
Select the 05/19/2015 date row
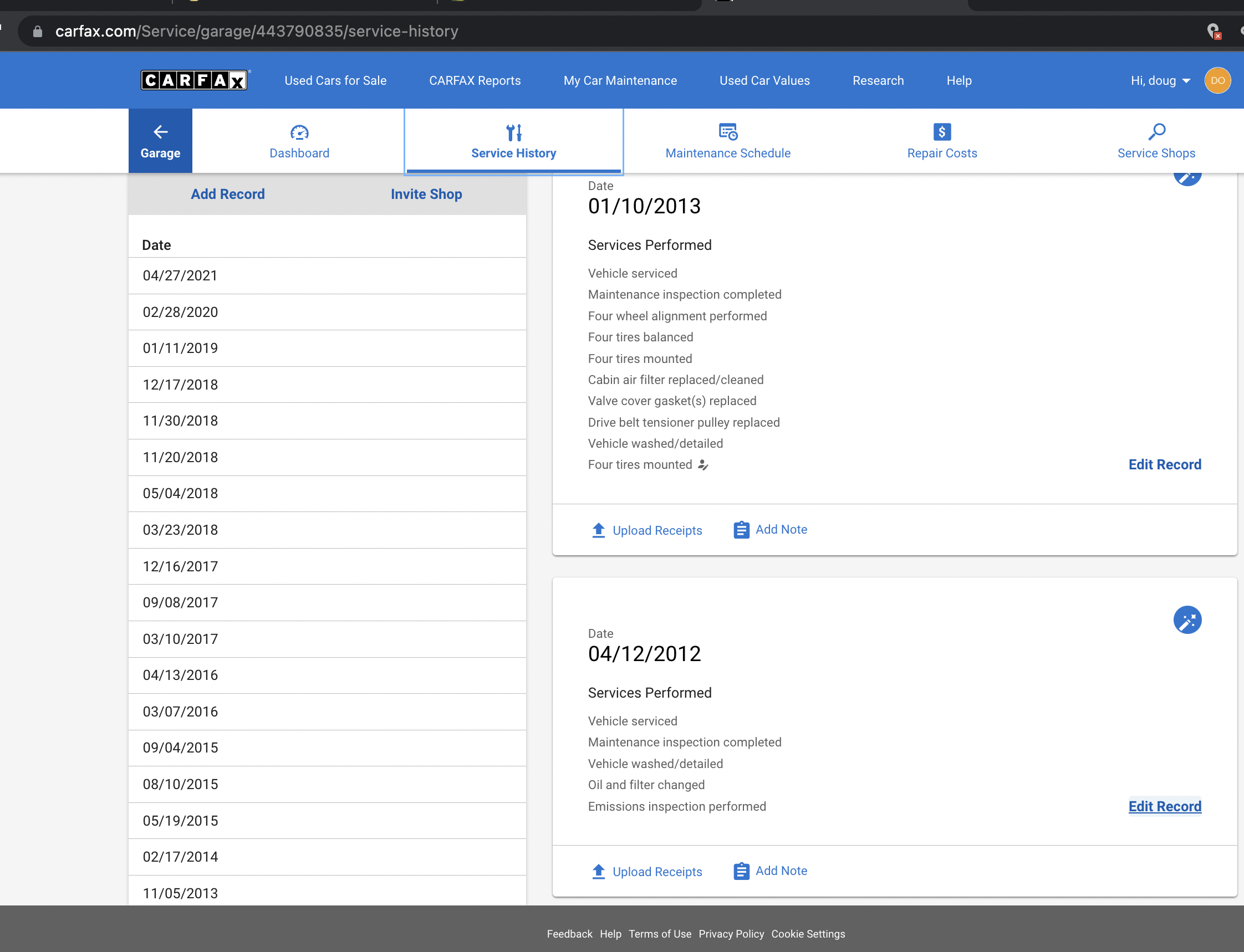pos(327,821)
